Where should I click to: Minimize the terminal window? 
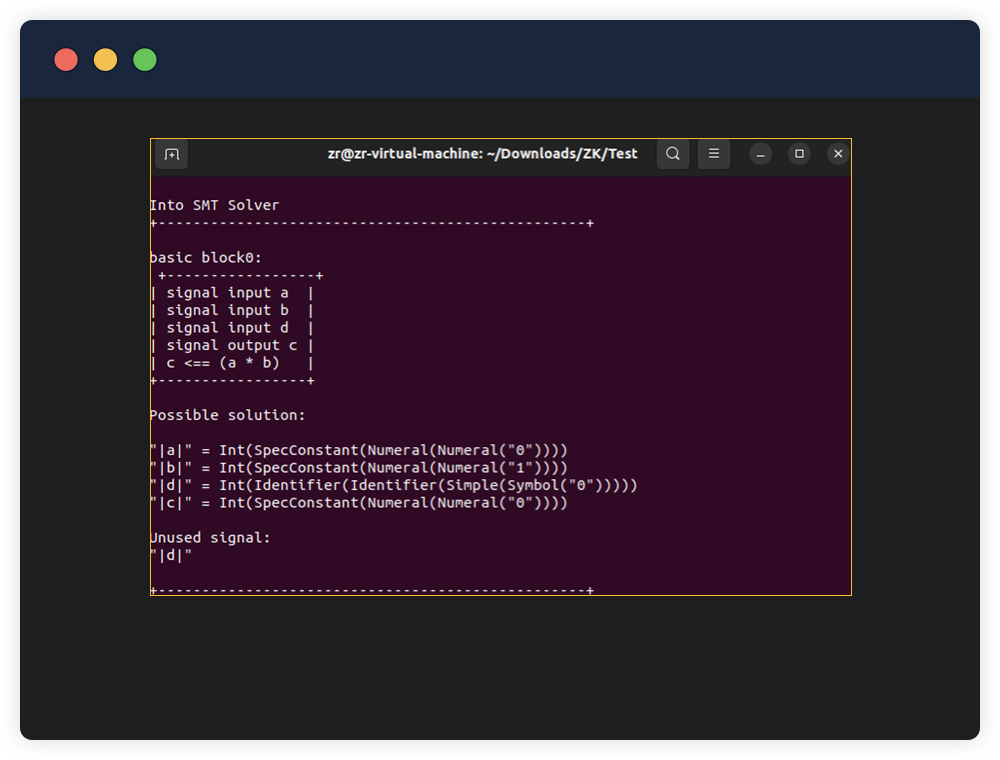[760, 154]
